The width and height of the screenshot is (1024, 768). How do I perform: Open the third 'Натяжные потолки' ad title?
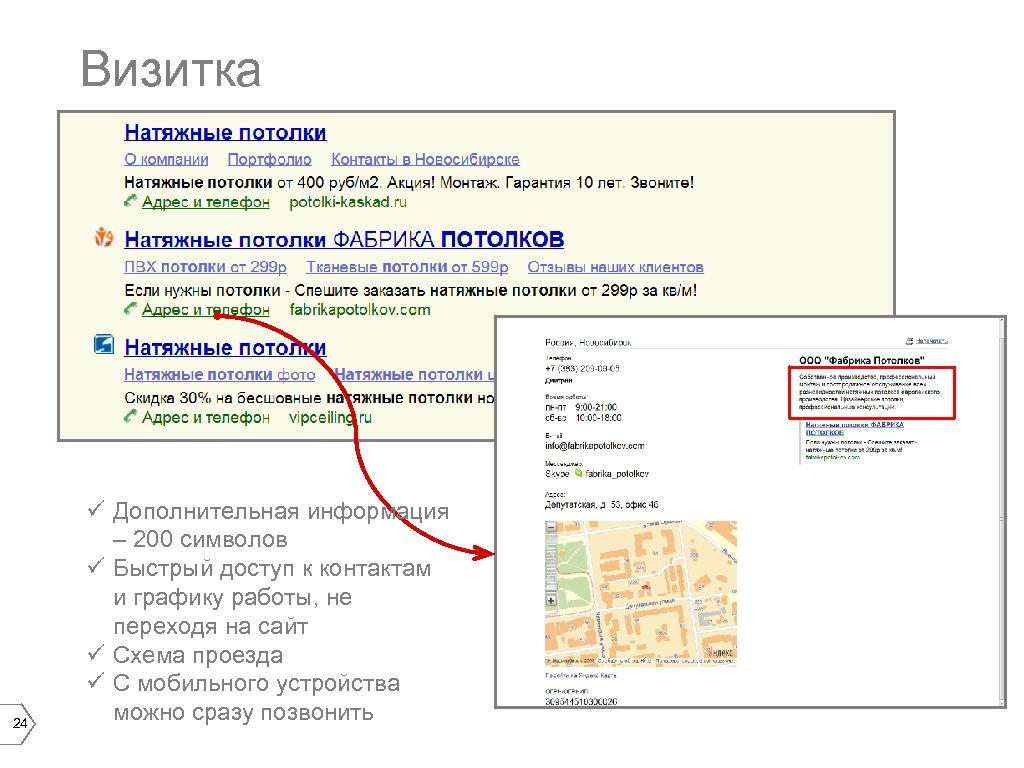click(x=225, y=347)
